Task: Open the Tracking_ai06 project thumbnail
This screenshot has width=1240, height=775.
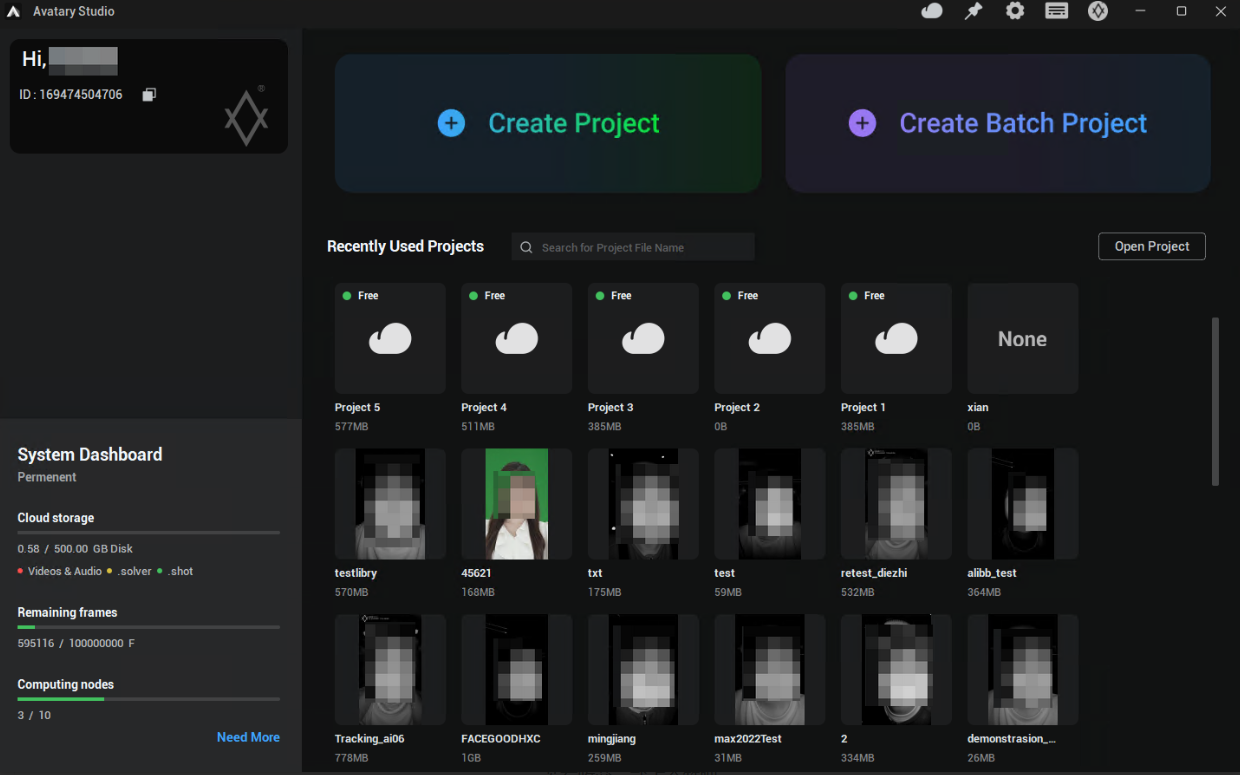Action: pos(390,669)
